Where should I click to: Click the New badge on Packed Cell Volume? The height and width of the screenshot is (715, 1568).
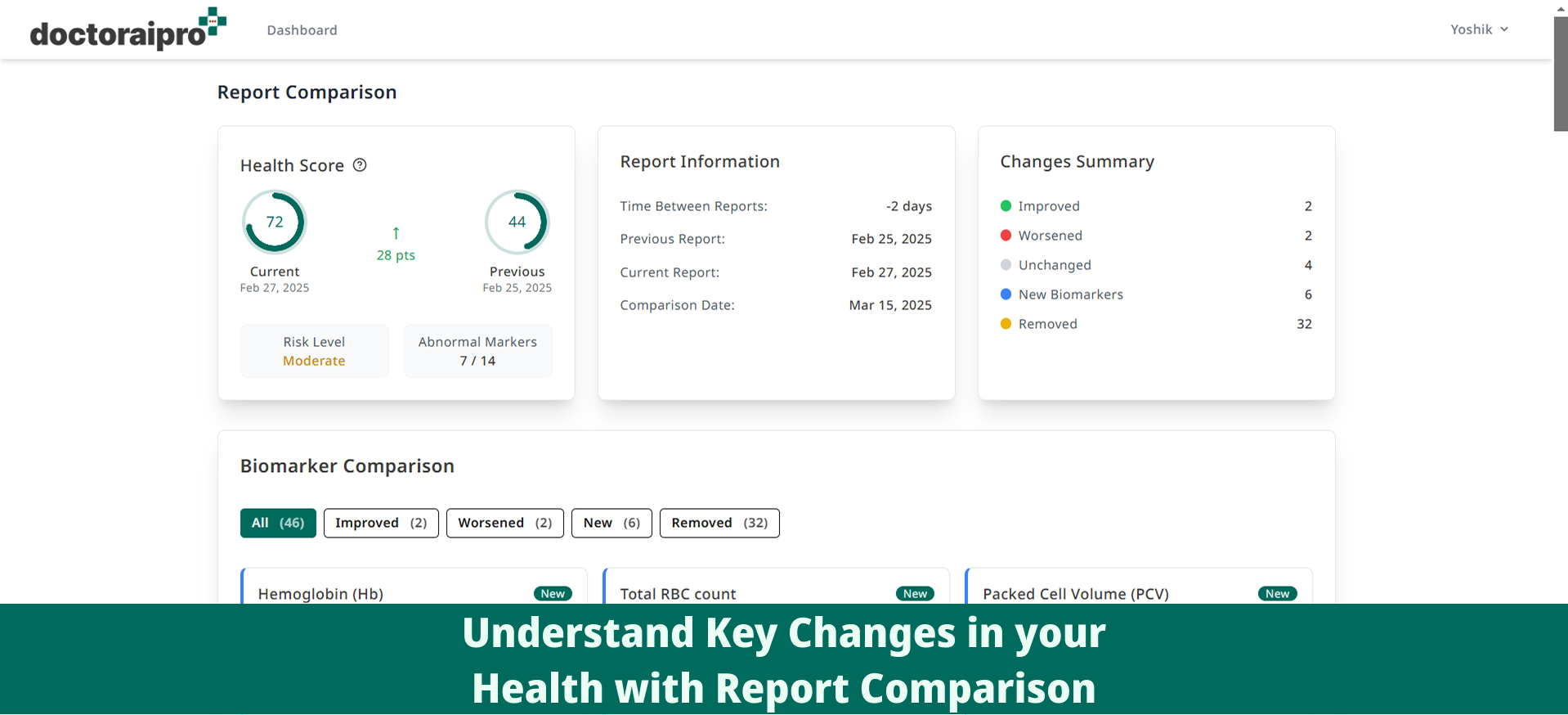click(x=1277, y=594)
